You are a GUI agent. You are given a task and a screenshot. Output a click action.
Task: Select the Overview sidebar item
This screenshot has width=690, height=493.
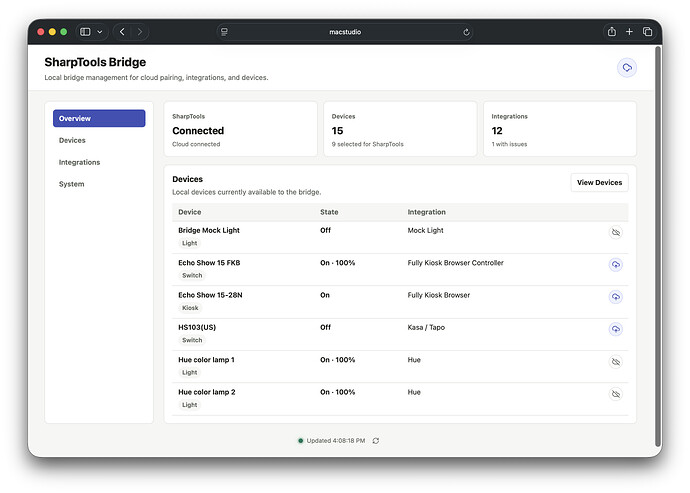99,118
